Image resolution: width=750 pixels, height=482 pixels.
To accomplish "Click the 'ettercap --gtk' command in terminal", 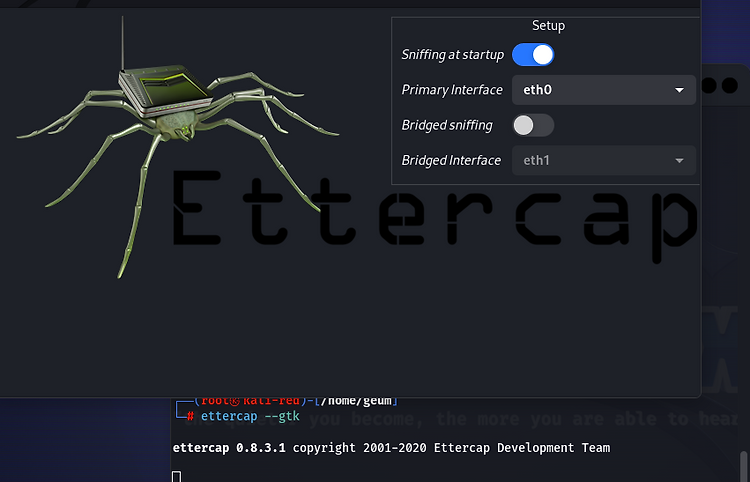I will pyautogui.click(x=250, y=416).
